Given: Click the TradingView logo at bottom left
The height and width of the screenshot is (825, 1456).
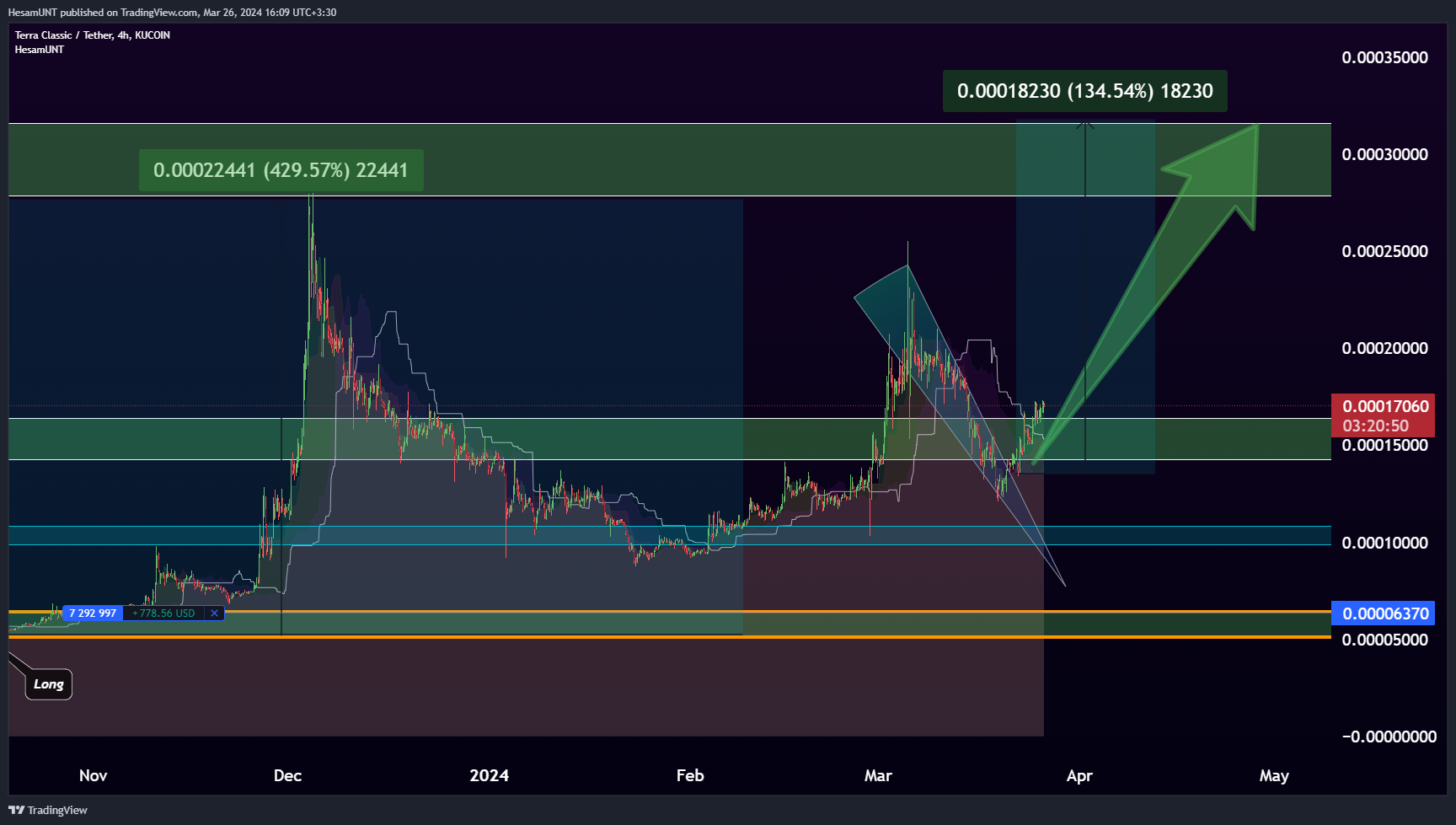Looking at the screenshot, I should [48, 810].
